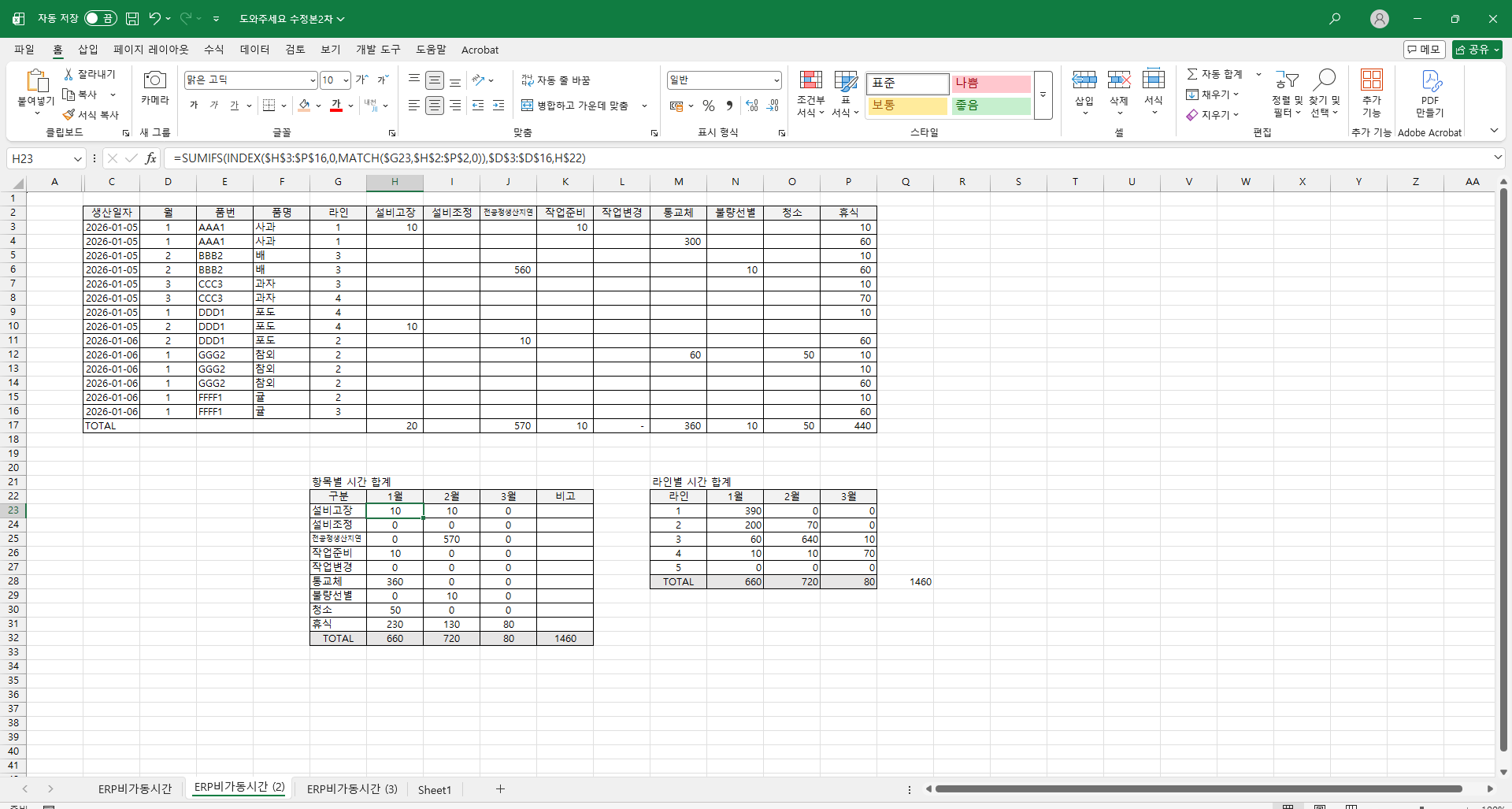Click the camera (카메라) tool icon
Image resolution: width=1512 pixels, height=809 pixels.
point(155,80)
